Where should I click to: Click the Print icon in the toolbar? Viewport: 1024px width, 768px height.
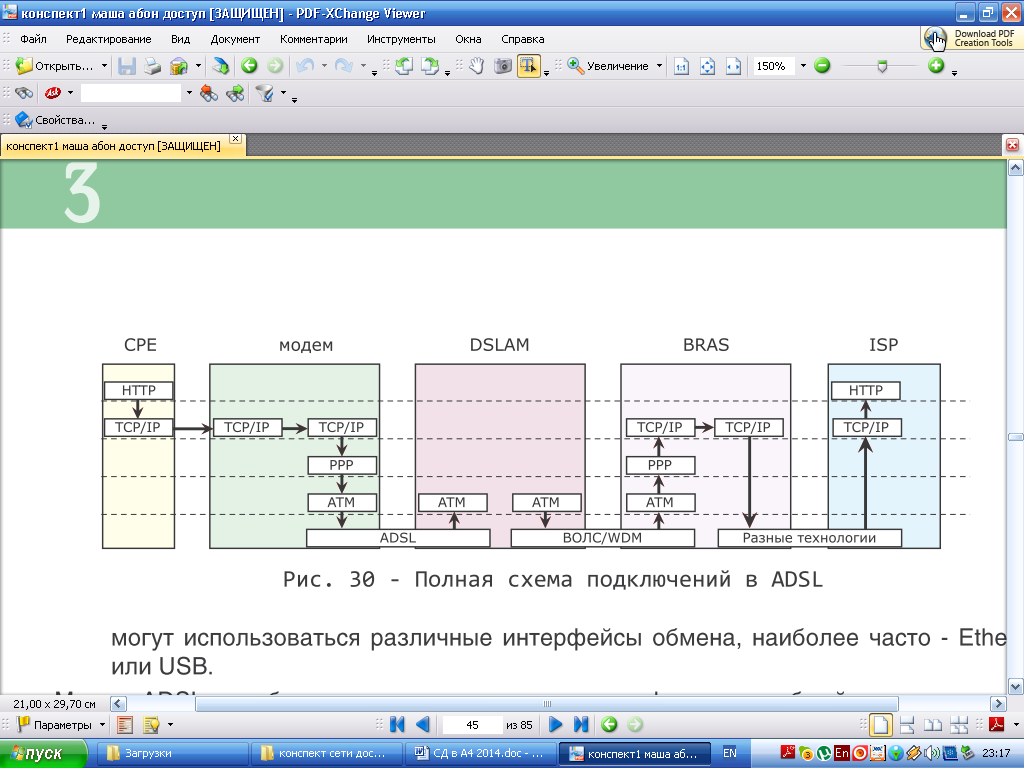coord(152,66)
